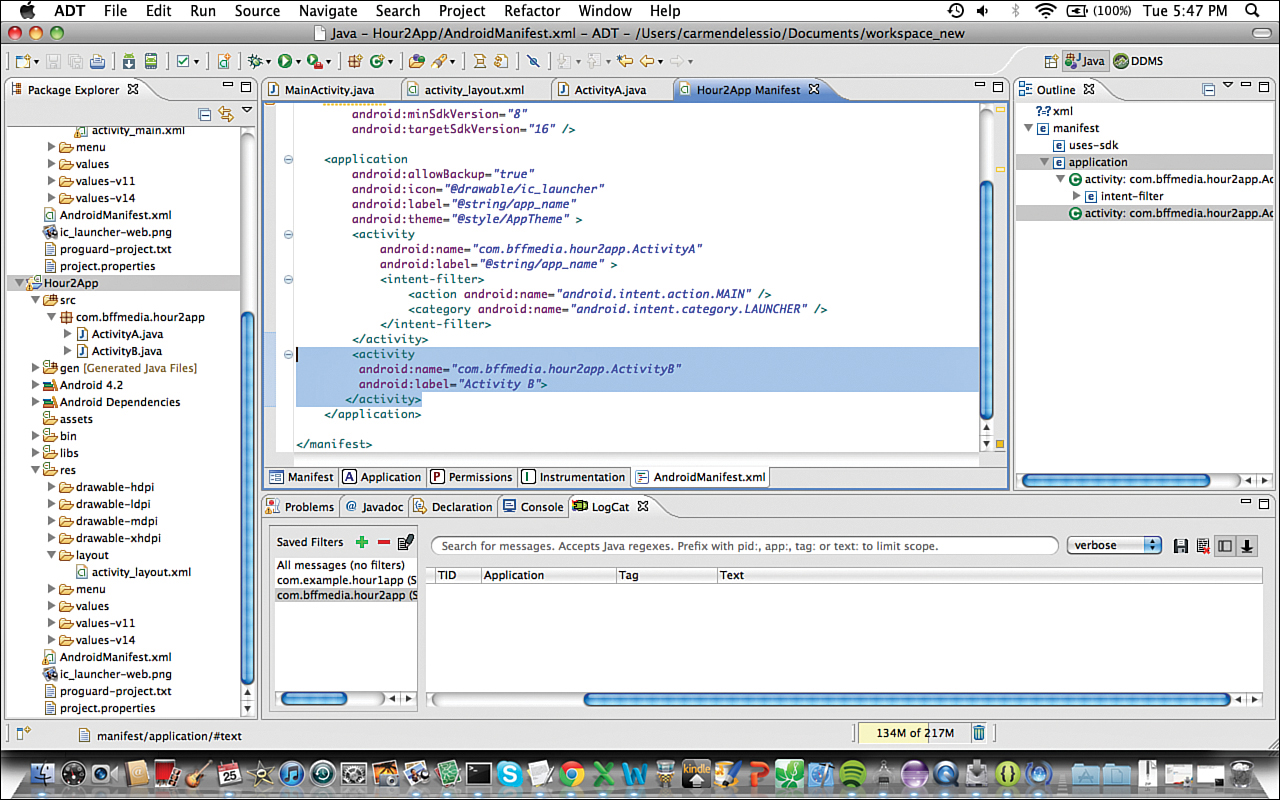The image size is (1280, 800).
Task: Expand the drawable-hdpi folder
Action: click(x=53, y=487)
